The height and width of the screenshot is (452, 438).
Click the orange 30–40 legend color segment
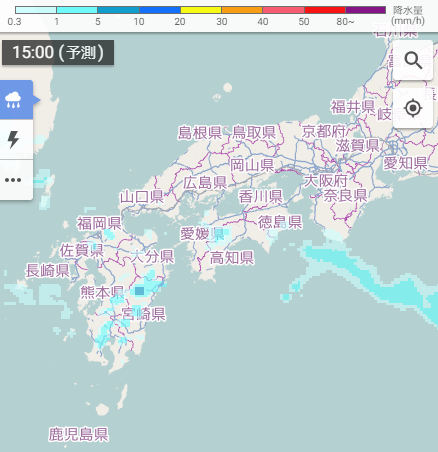pos(242,10)
